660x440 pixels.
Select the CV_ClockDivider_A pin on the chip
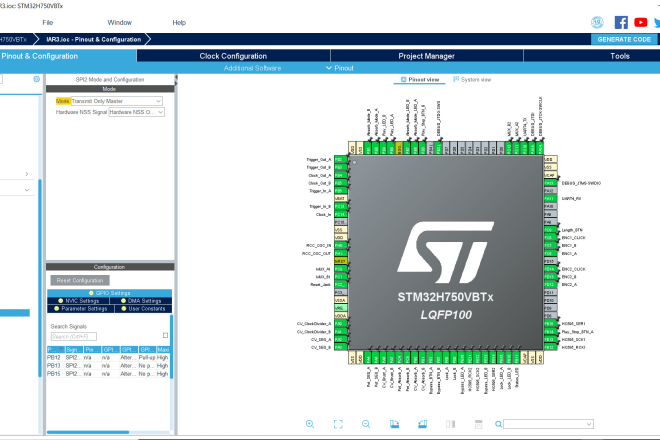(341, 324)
